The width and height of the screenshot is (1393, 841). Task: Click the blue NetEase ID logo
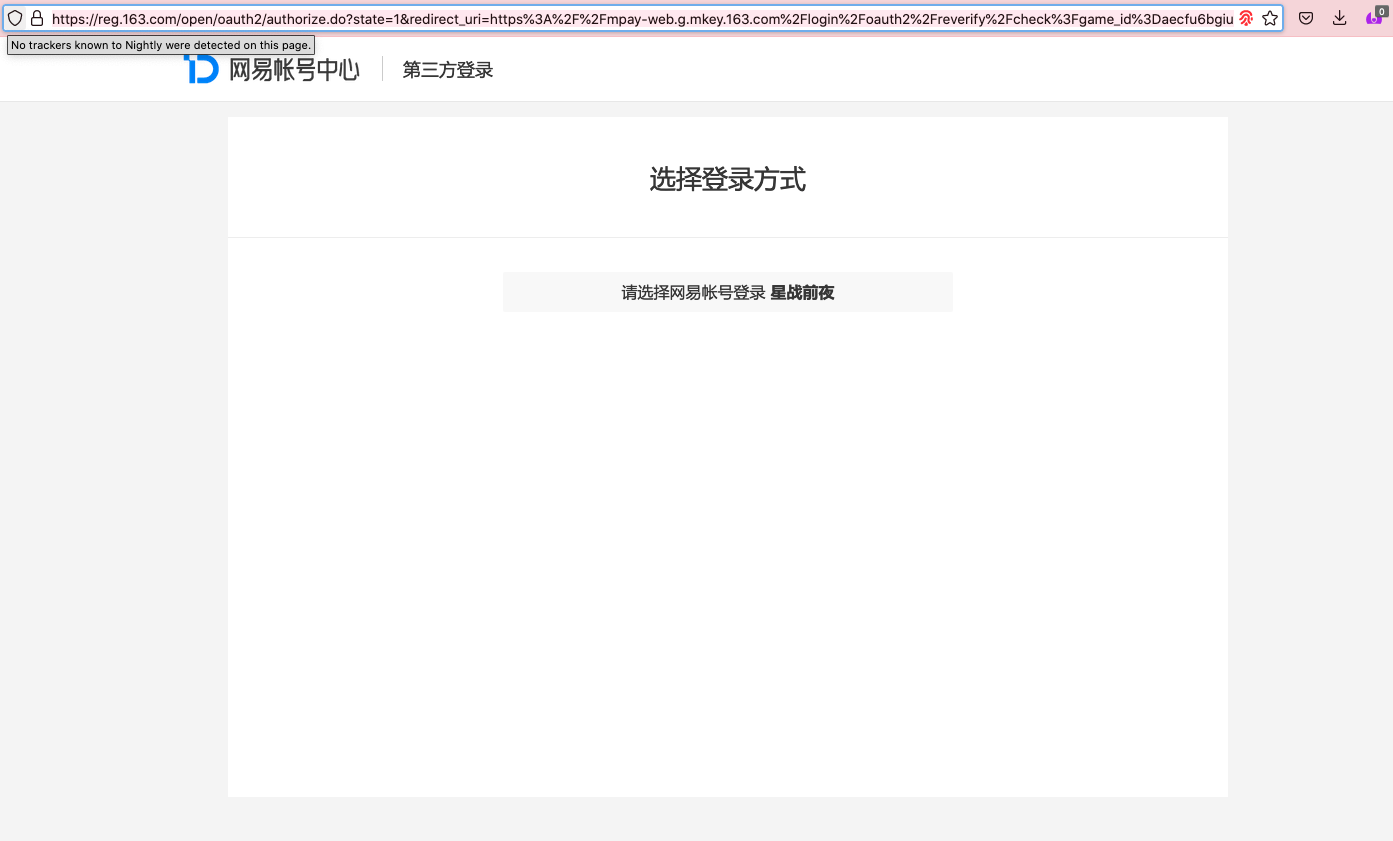pyautogui.click(x=201, y=69)
